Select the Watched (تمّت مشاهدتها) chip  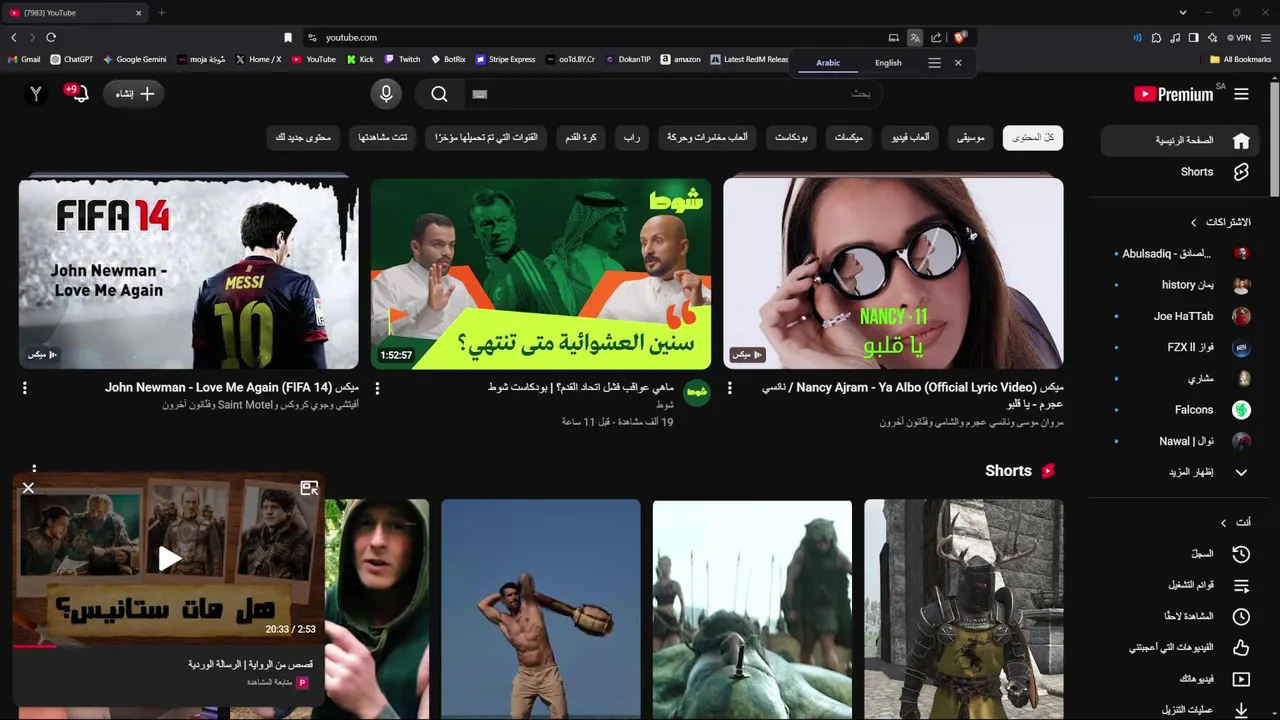point(383,138)
